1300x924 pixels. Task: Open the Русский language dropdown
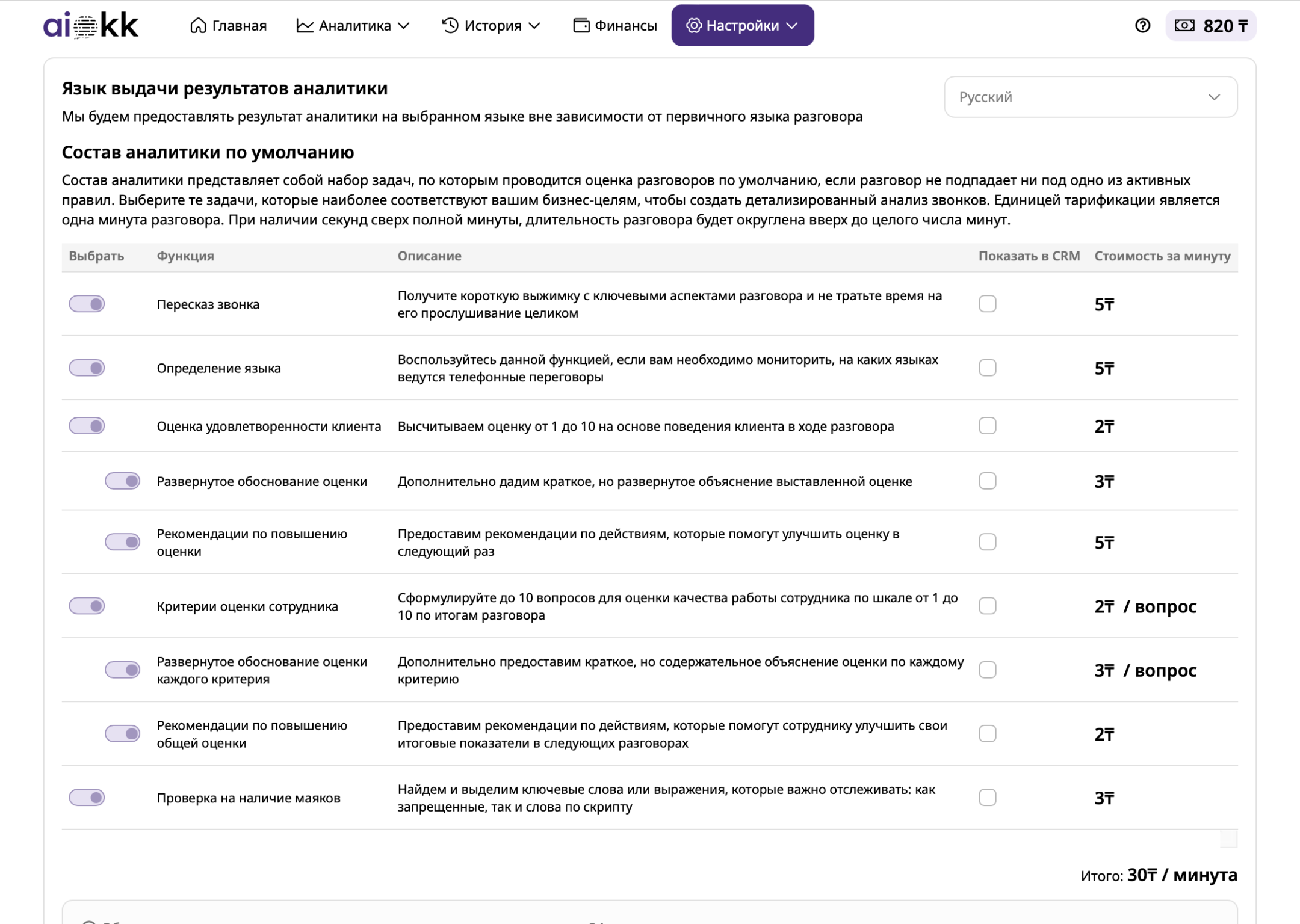[x=1090, y=97]
